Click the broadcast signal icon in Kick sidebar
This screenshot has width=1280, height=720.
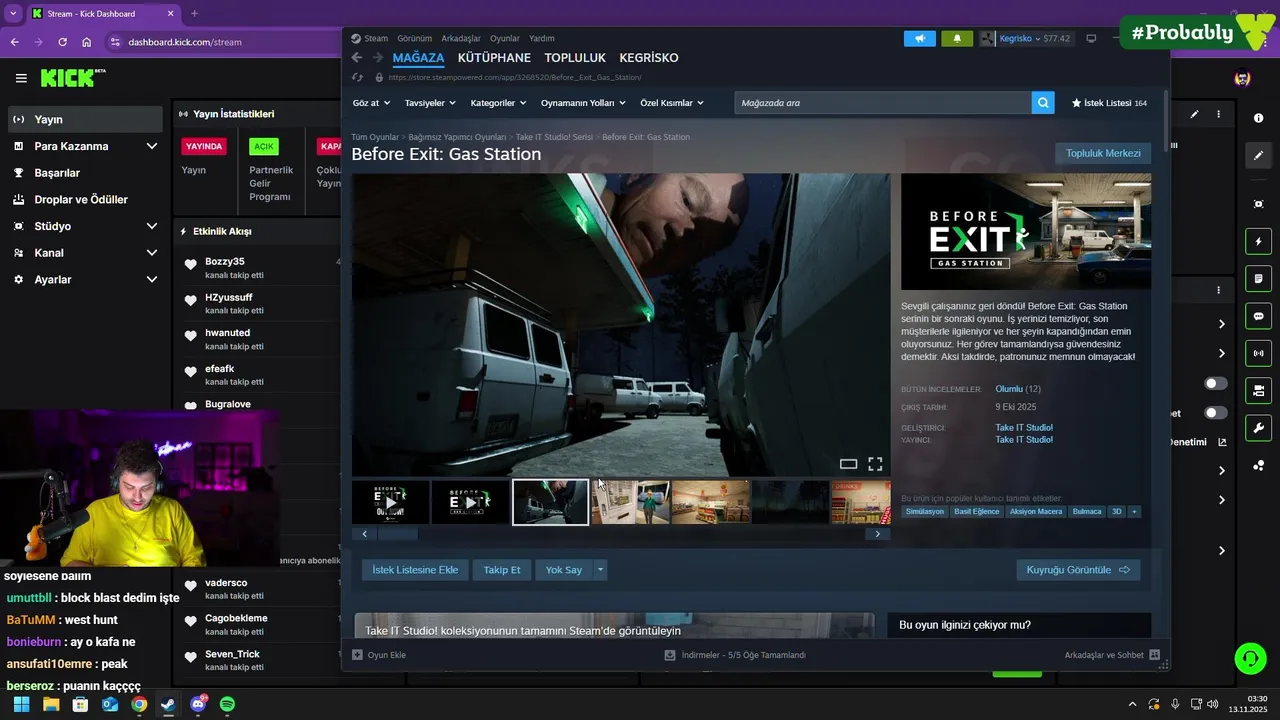(1258, 353)
